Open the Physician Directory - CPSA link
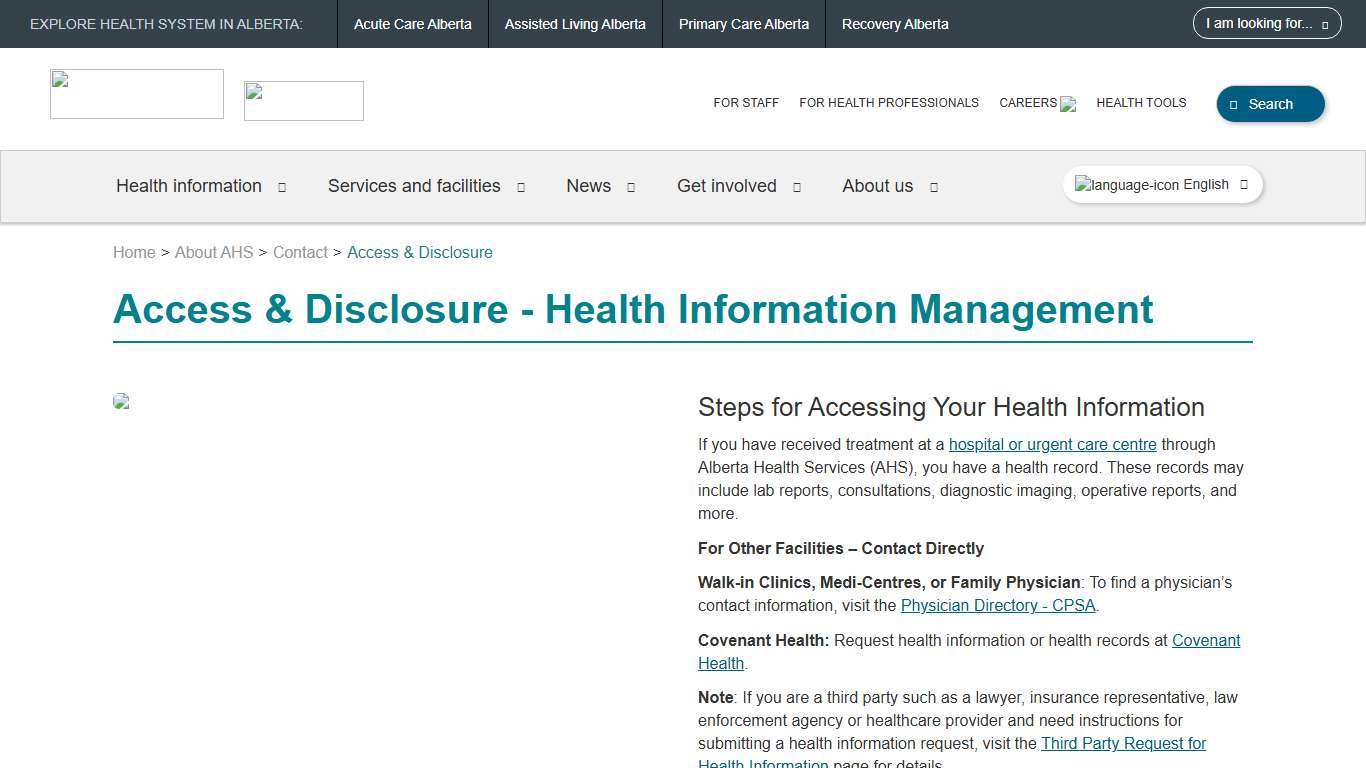 [x=997, y=605]
